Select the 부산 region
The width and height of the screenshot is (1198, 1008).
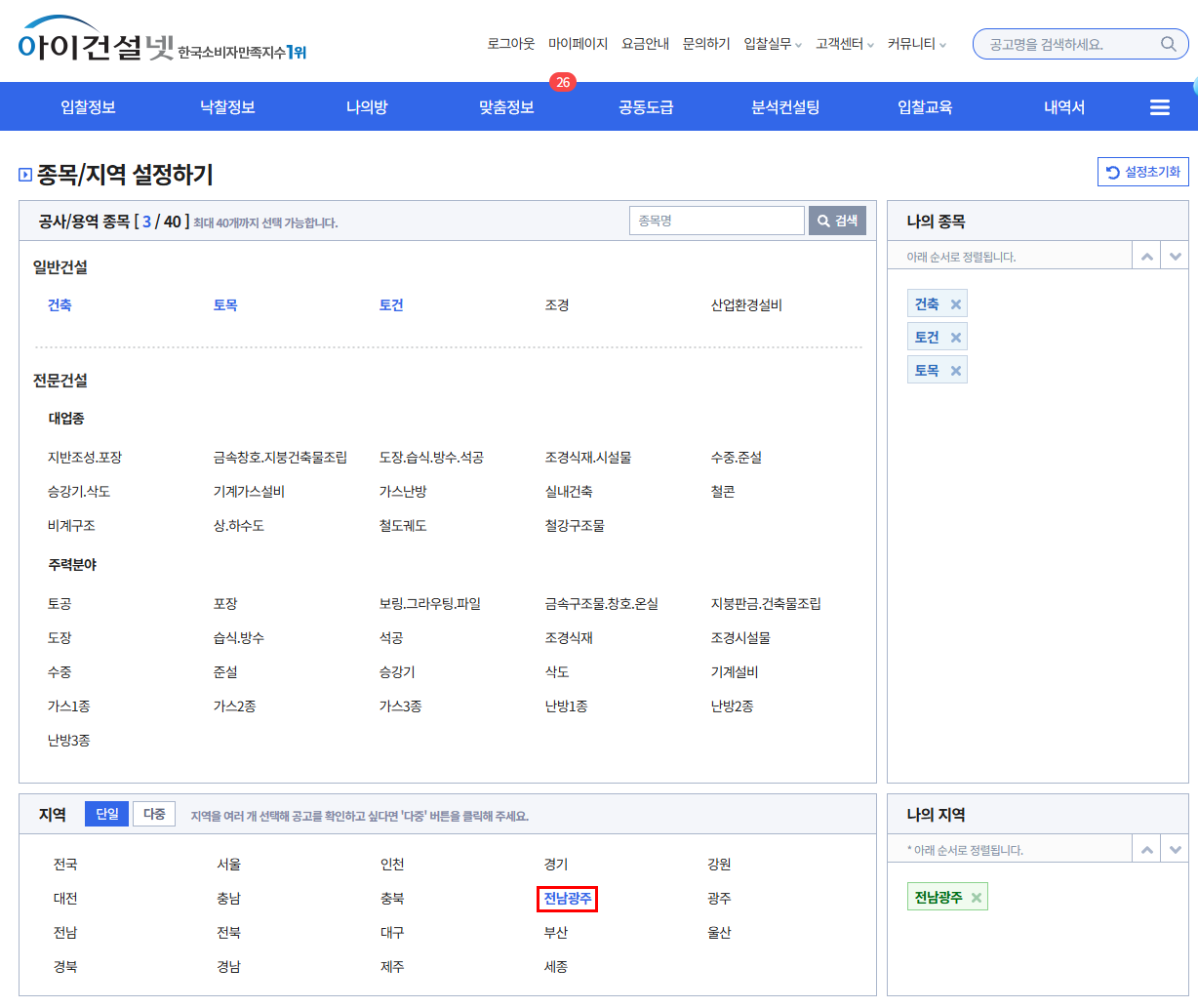(x=556, y=933)
